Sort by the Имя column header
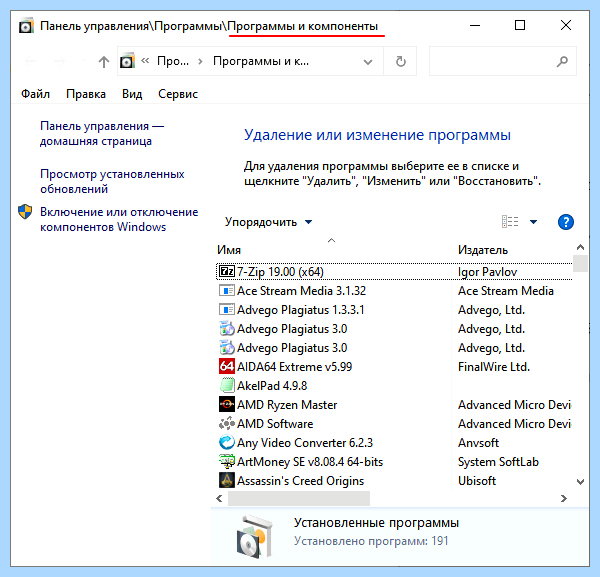600x577 pixels. pyautogui.click(x=229, y=250)
